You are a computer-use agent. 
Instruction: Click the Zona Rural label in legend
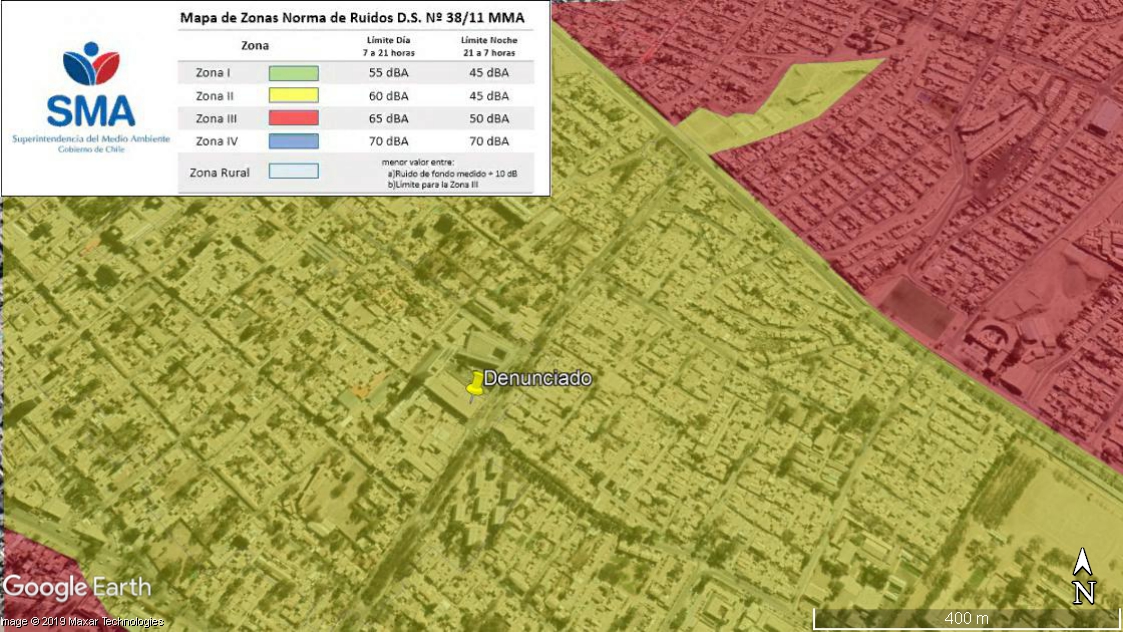pyautogui.click(x=219, y=172)
